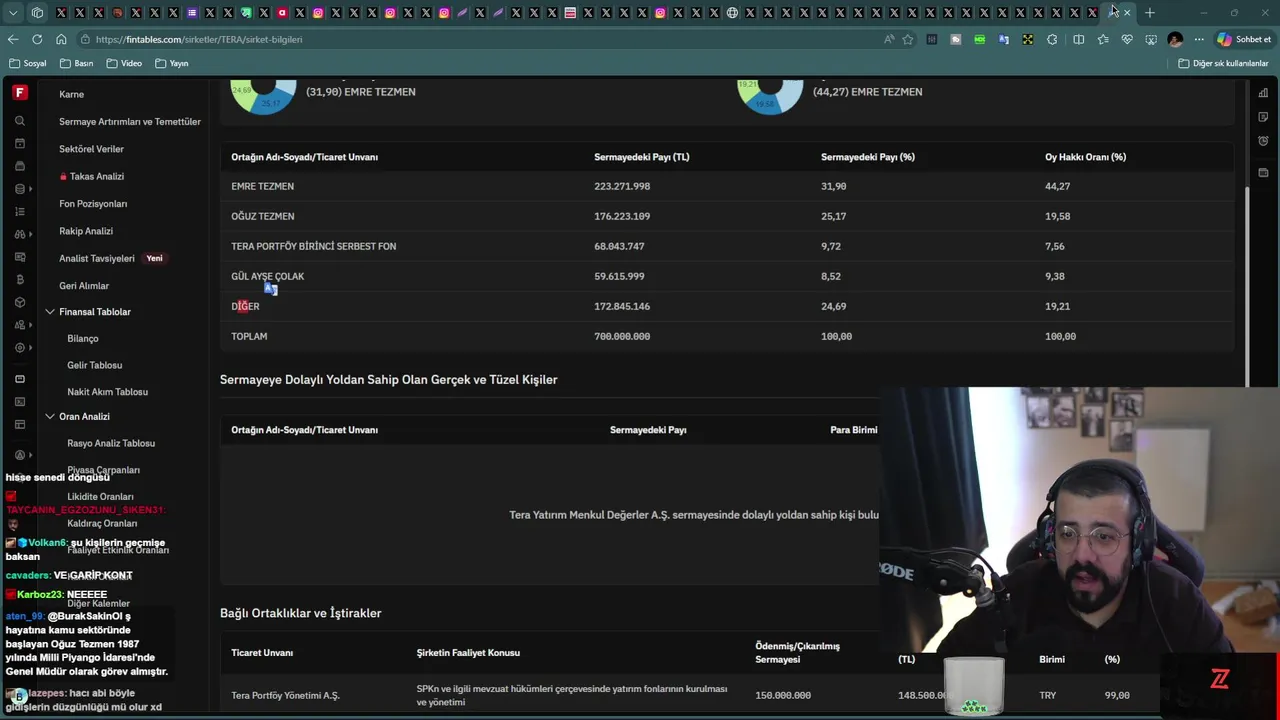This screenshot has height=720, width=1280.
Task: Reload the page with the refresh icon
Action: (x=37, y=39)
